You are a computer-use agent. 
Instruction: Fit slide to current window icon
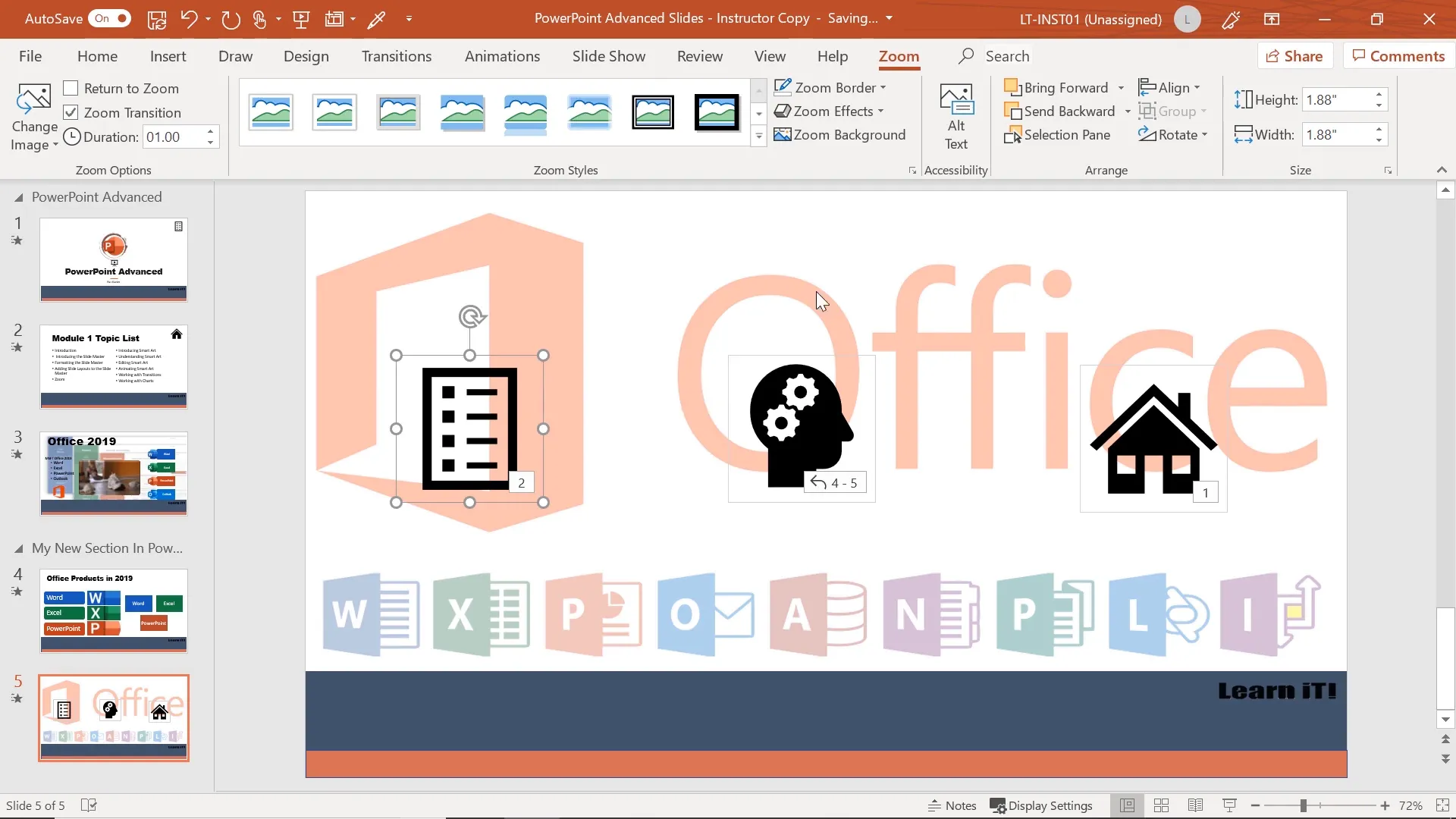pos(1442,805)
